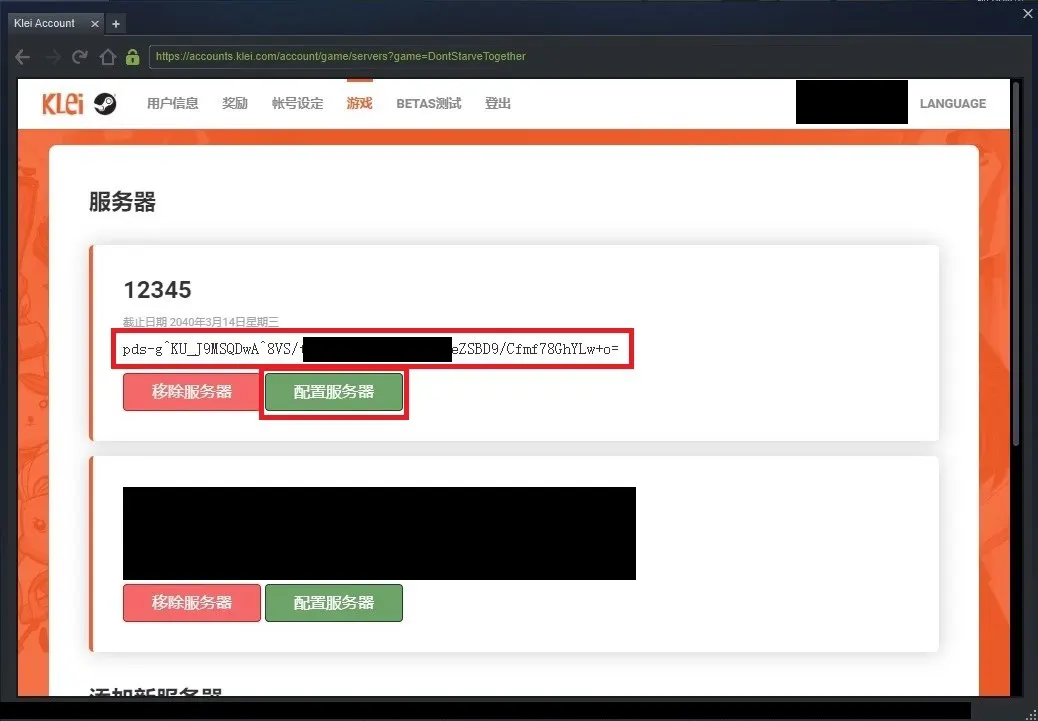The image size is (1038, 721).
Task: Select the 游戏 navigation item
Action: click(359, 104)
